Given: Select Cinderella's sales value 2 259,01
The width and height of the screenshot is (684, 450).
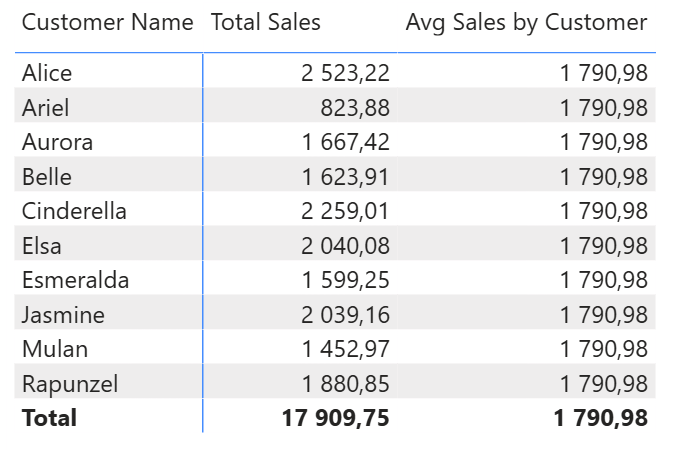Looking at the screenshot, I should [x=345, y=211].
